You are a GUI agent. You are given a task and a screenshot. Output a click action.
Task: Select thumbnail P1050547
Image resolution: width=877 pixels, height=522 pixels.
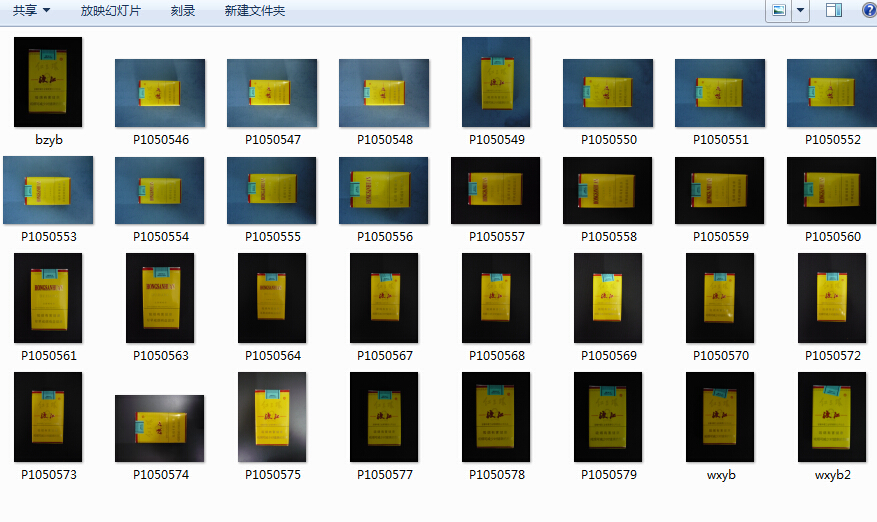point(272,93)
